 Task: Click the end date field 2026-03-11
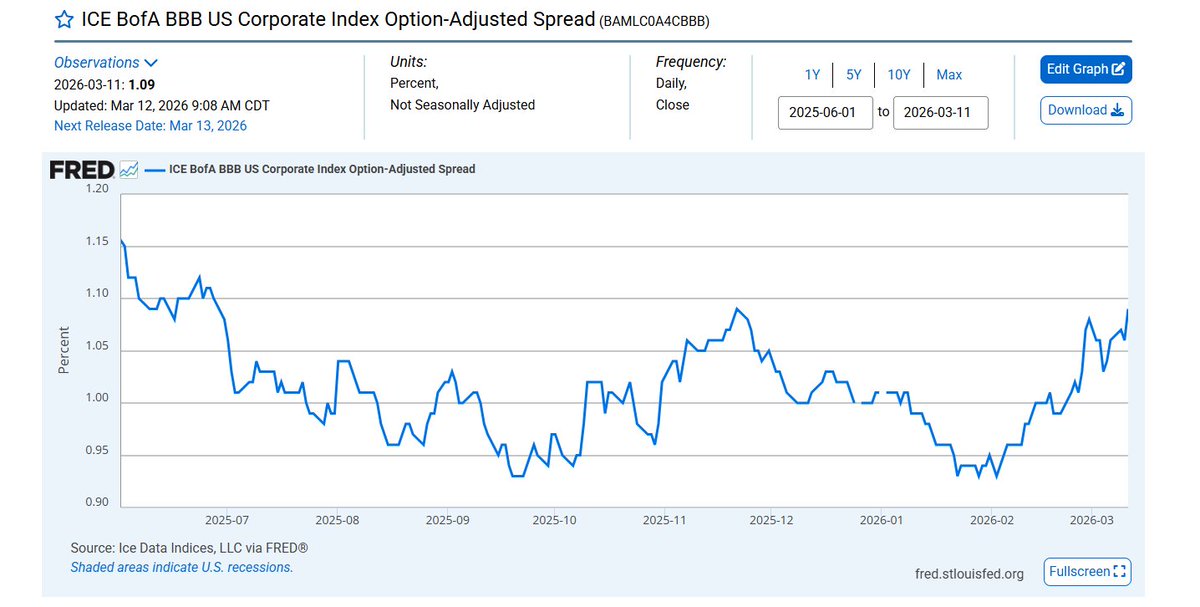pyautogui.click(x=940, y=112)
